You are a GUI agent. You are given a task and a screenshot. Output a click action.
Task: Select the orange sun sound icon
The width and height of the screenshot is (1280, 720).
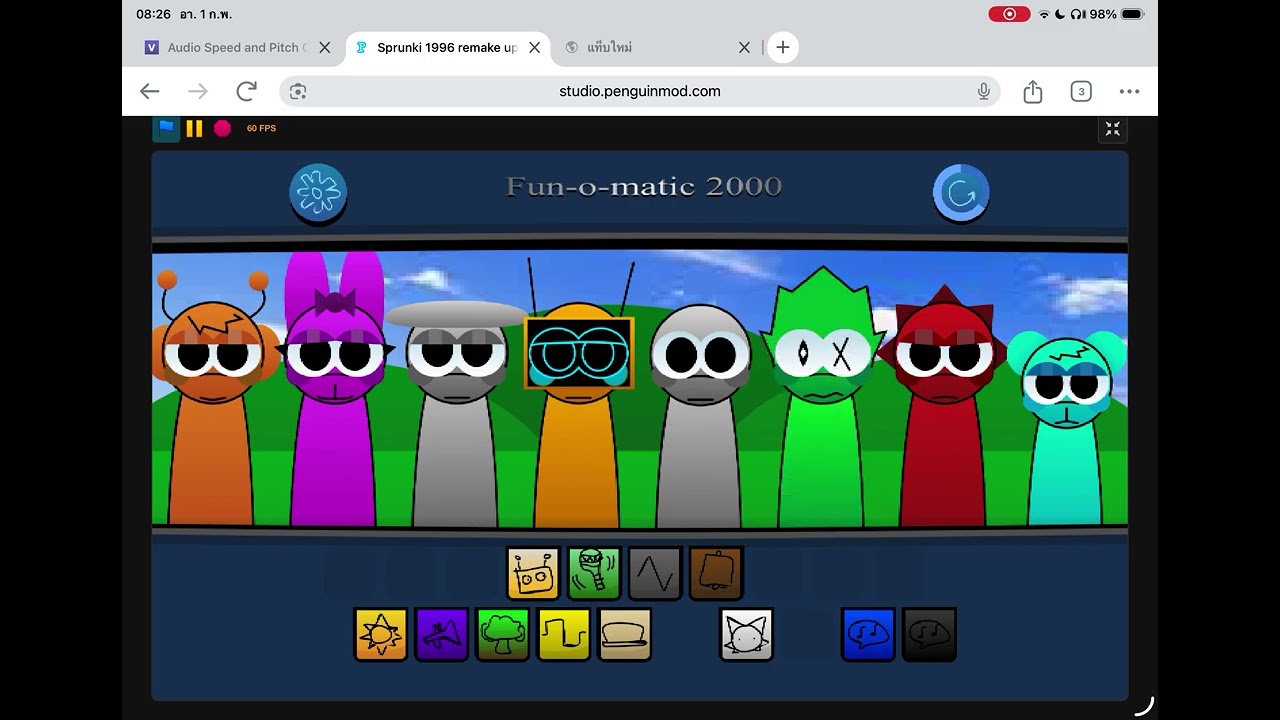[x=381, y=634]
